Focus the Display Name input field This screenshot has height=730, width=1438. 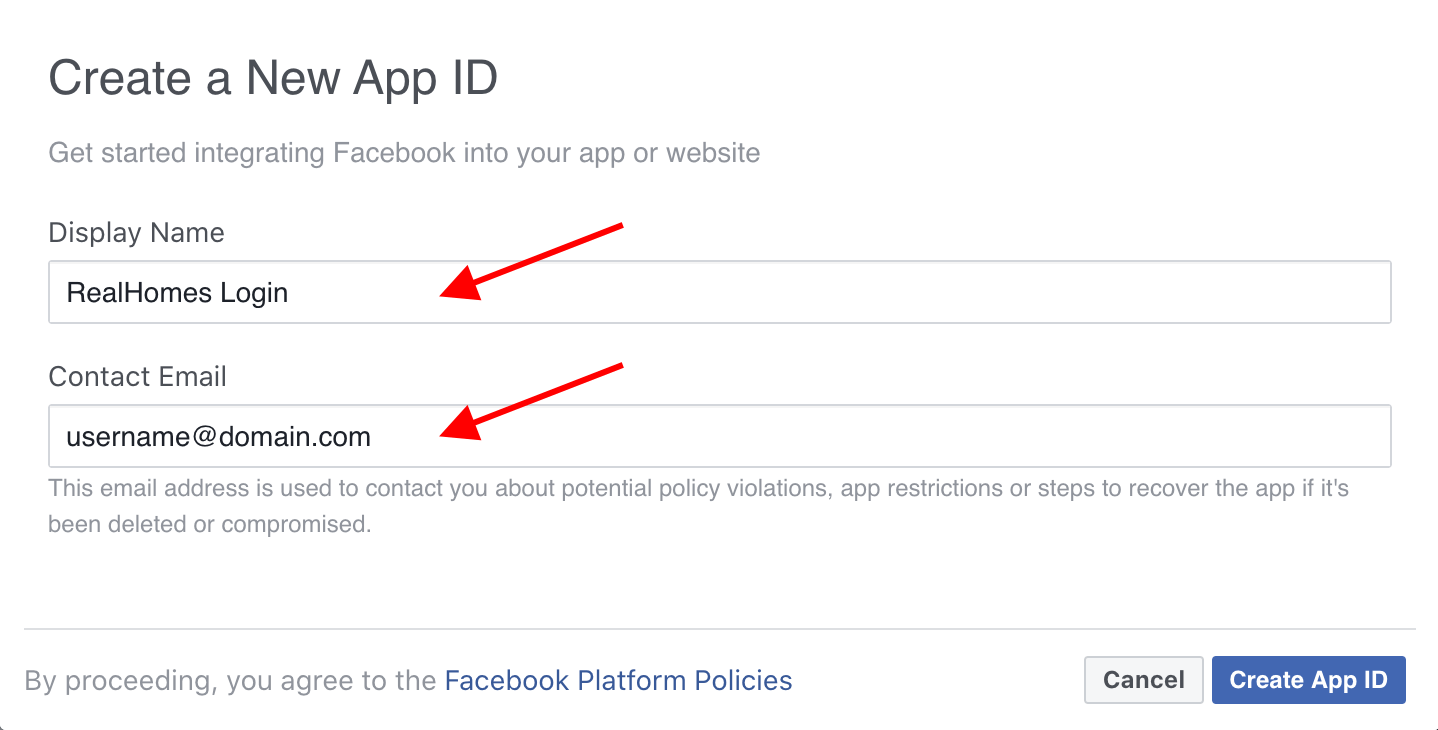720,292
